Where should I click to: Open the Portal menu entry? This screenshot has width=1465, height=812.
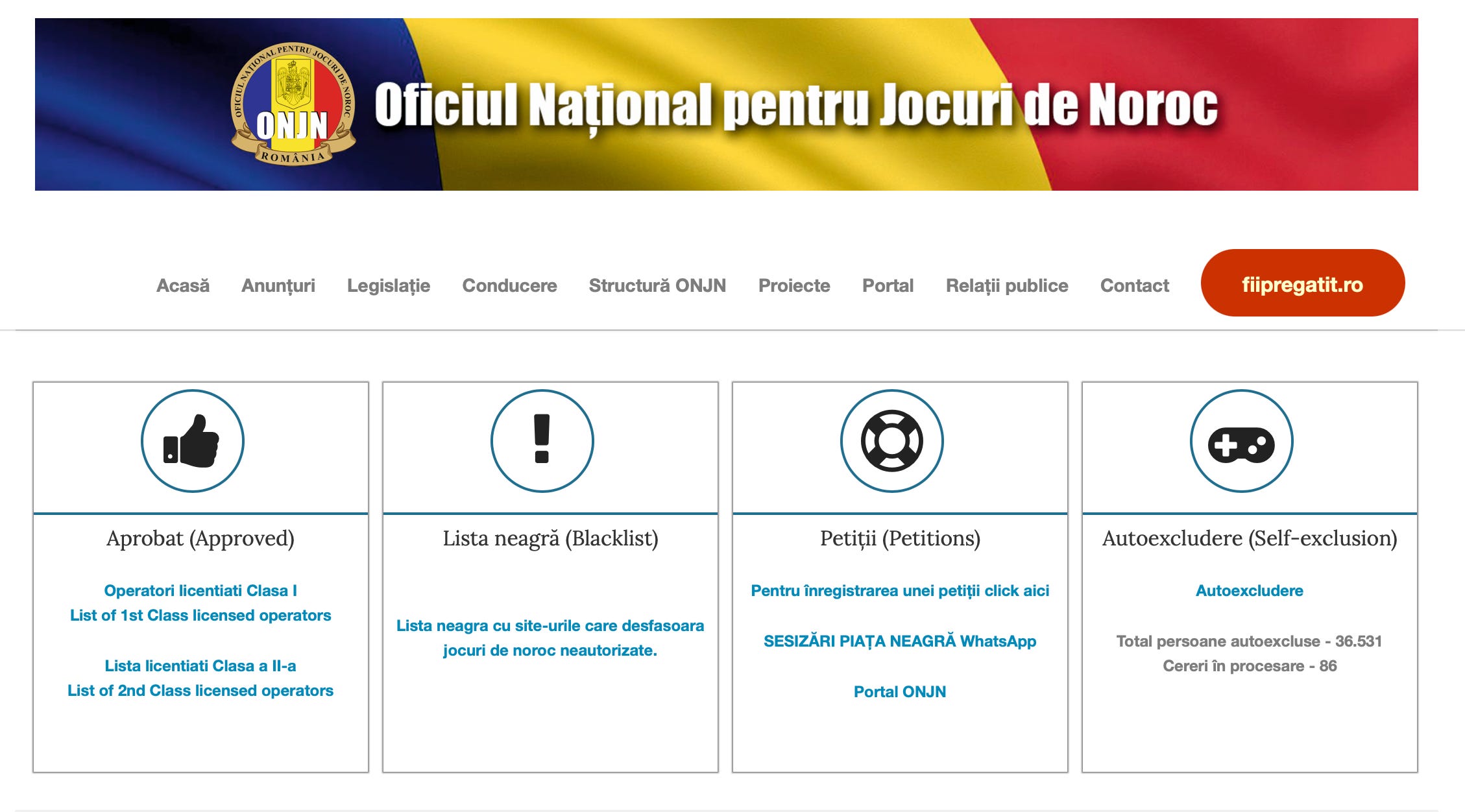pos(888,285)
